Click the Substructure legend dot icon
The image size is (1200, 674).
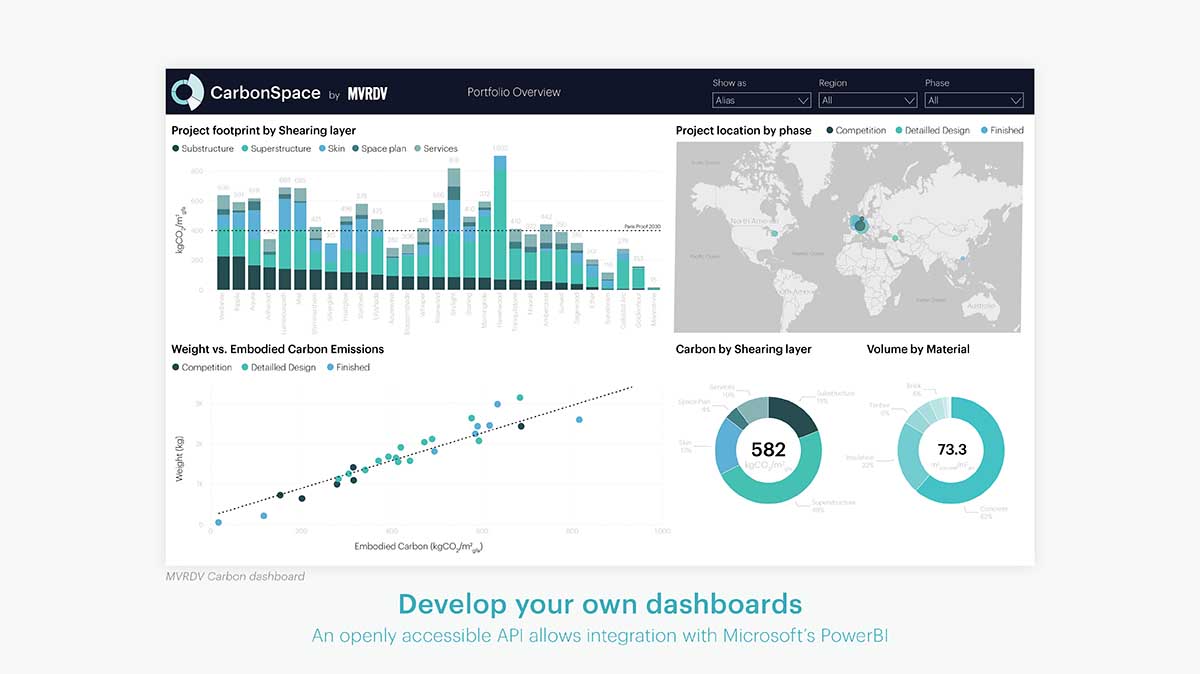[x=175, y=148]
